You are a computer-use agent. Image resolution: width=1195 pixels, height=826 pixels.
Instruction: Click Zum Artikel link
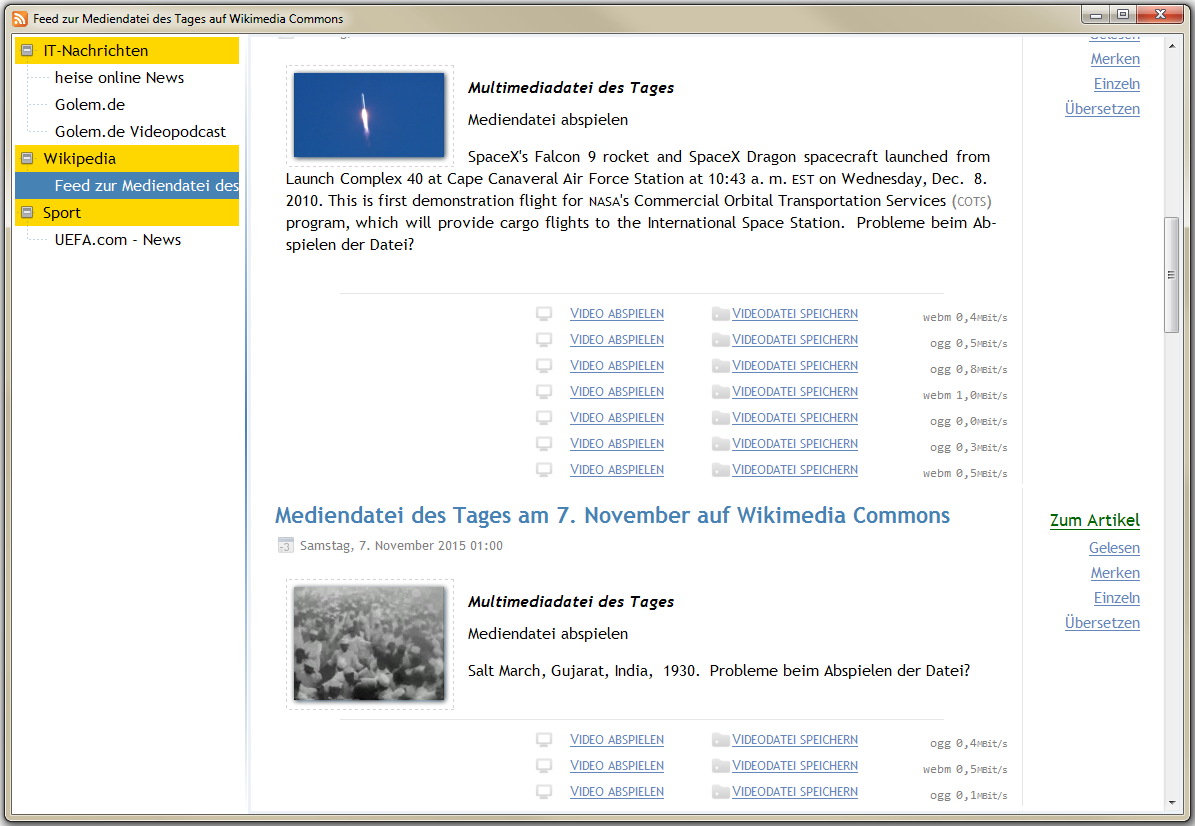pos(1094,520)
